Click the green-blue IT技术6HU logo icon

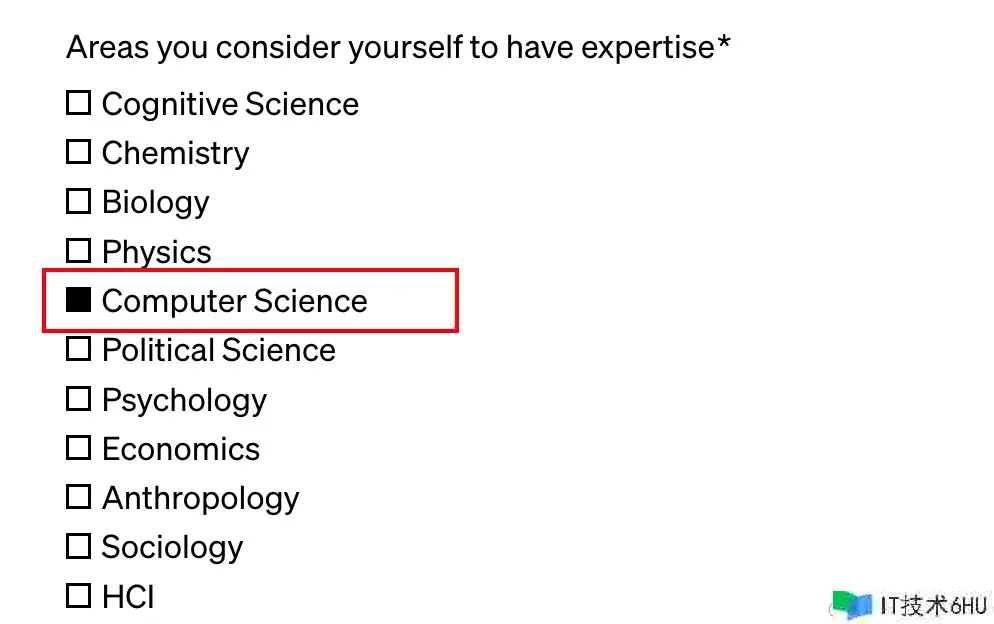(851, 604)
